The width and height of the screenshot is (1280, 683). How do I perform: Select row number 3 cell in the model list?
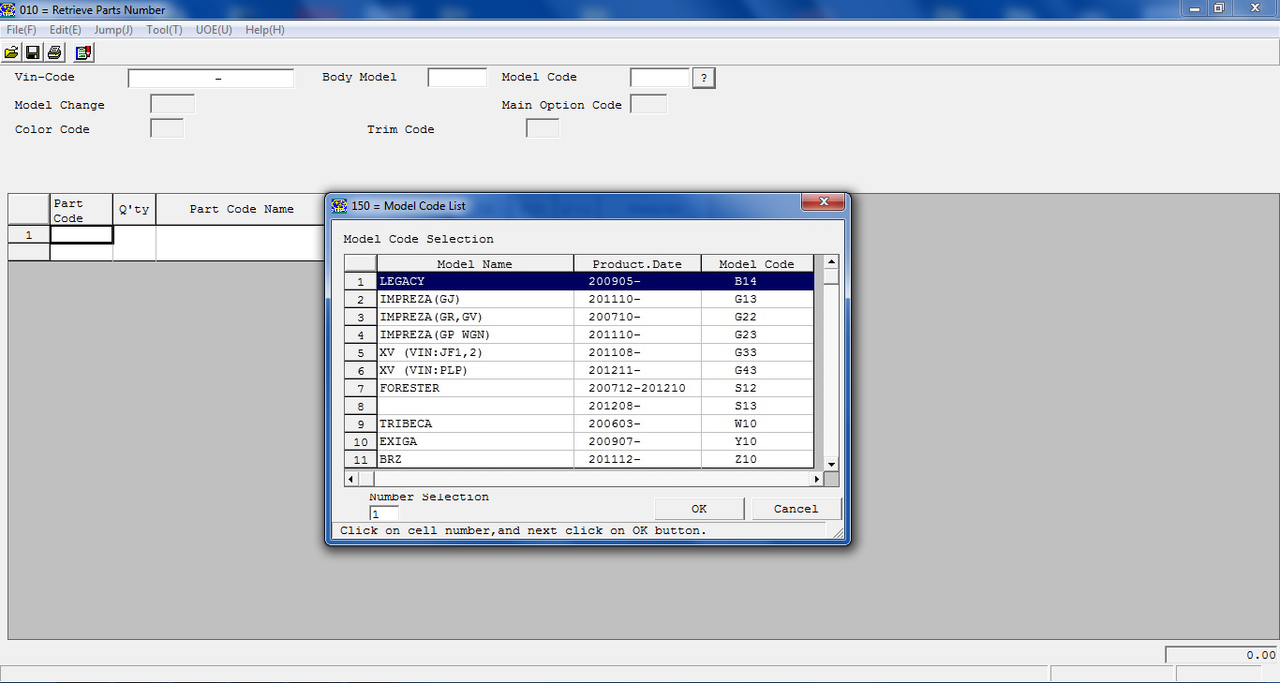click(x=361, y=317)
